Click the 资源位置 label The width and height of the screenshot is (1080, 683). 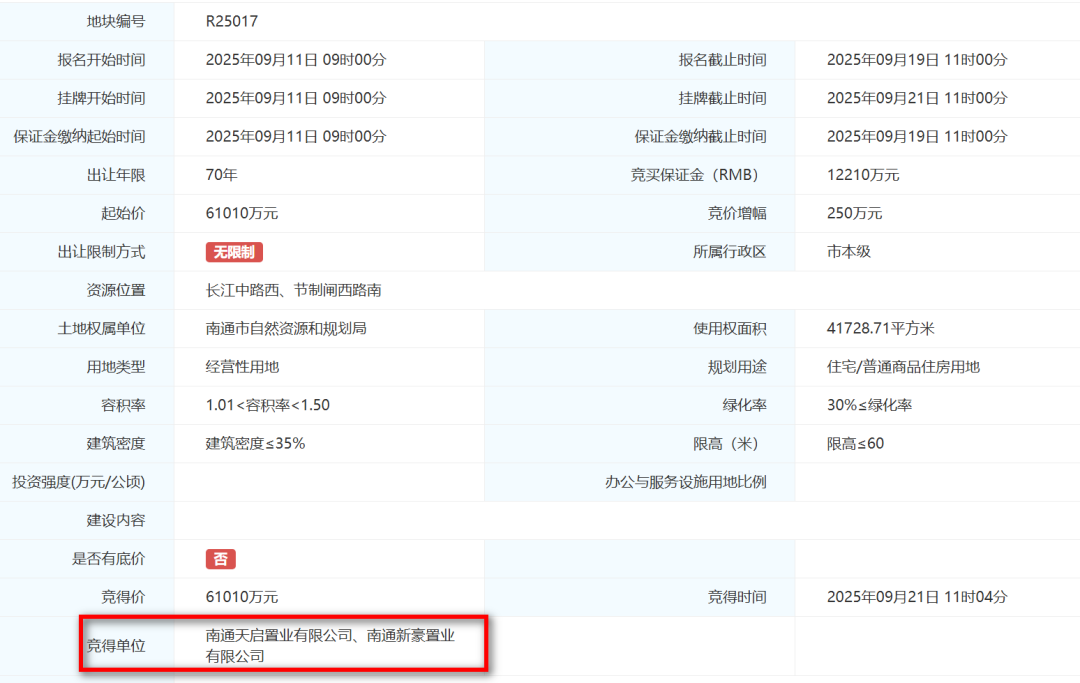pos(116,291)
